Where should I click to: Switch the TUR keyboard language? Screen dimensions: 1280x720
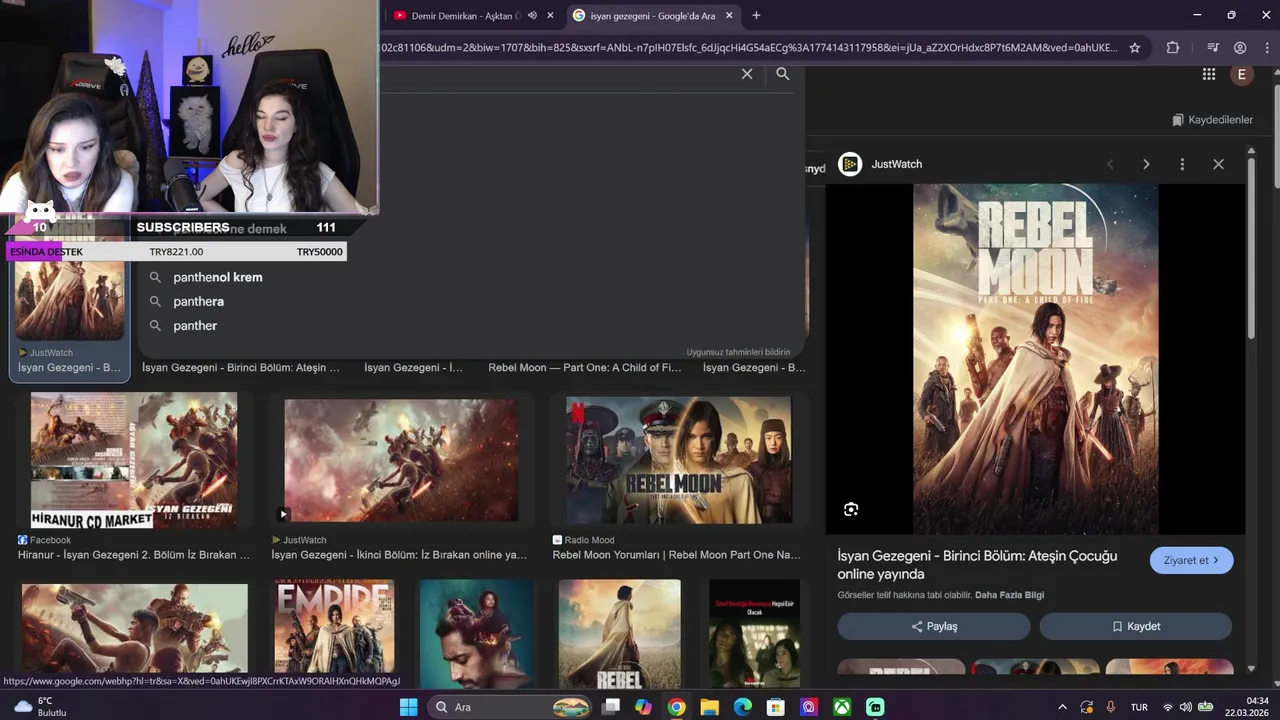1139,707
